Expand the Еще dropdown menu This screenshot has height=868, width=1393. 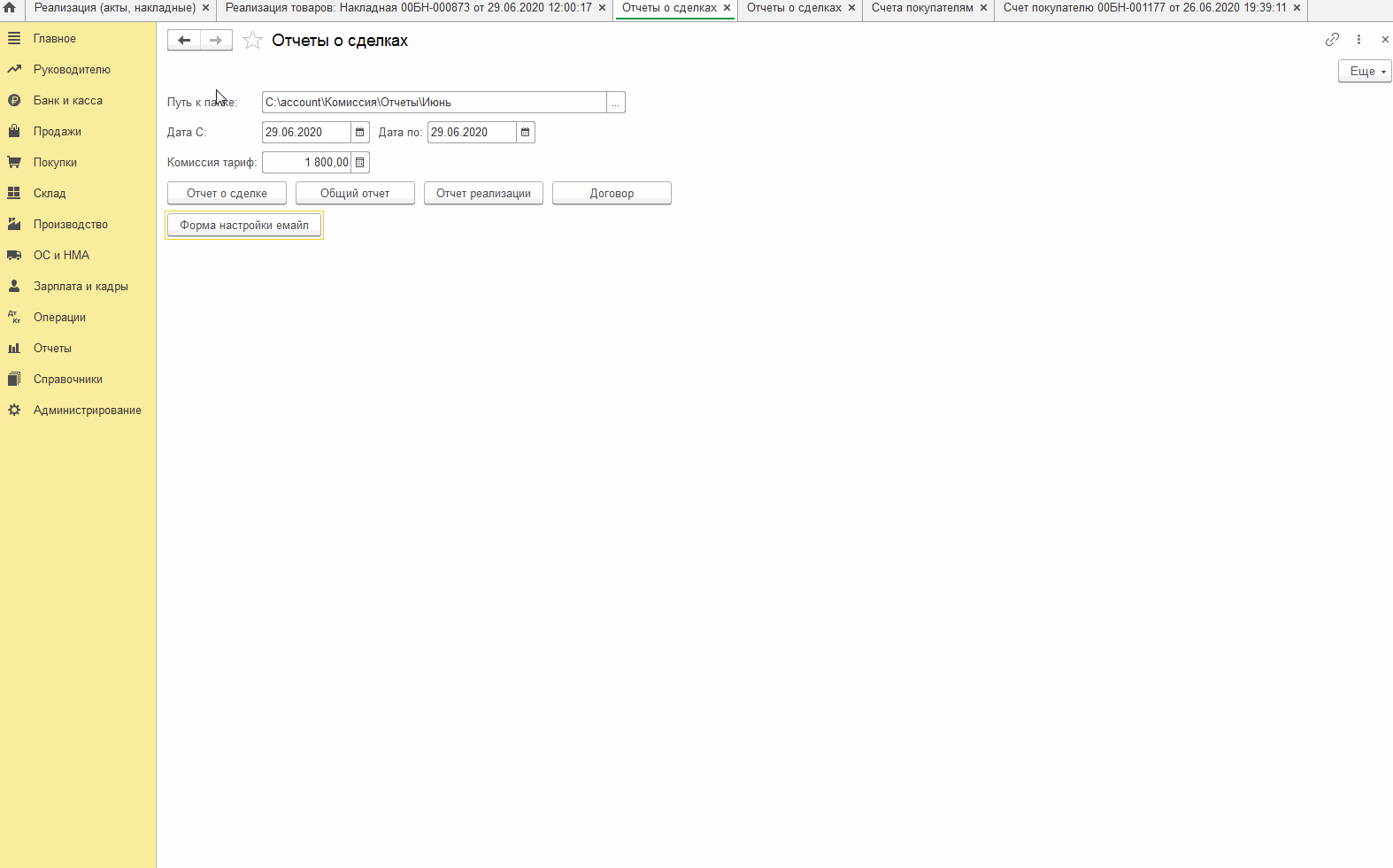click(1365, 72)
